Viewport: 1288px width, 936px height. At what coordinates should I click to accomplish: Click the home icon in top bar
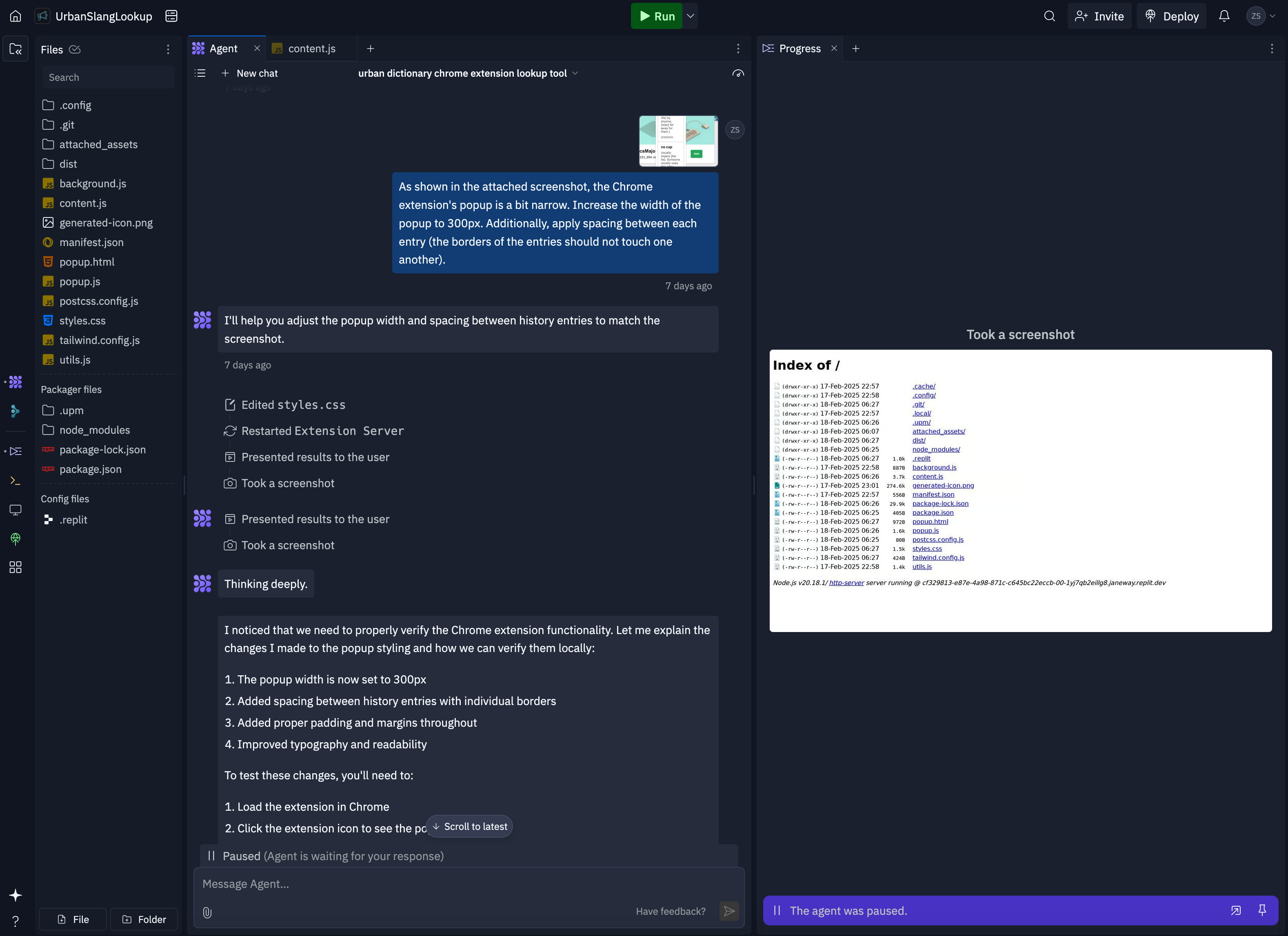[x=16, y=16]
